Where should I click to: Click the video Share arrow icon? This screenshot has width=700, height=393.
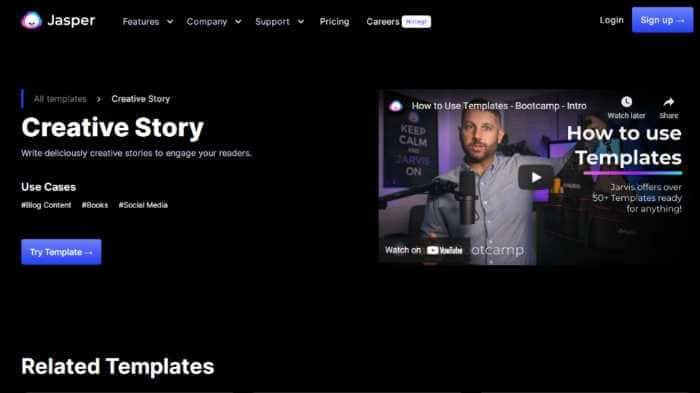[668, 102]
